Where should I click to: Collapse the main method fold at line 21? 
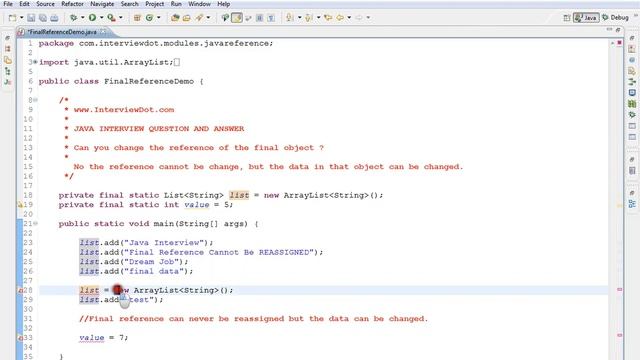click(35, 224)
